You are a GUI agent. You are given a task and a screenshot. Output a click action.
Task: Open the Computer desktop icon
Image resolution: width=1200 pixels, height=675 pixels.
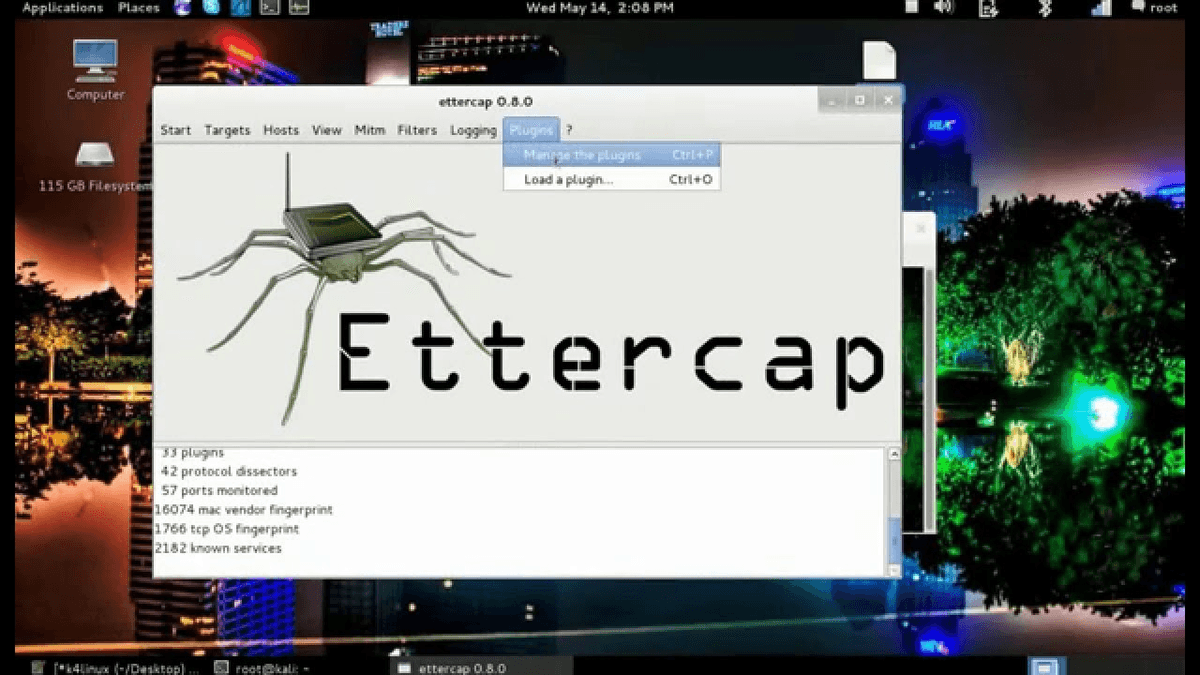95,70
